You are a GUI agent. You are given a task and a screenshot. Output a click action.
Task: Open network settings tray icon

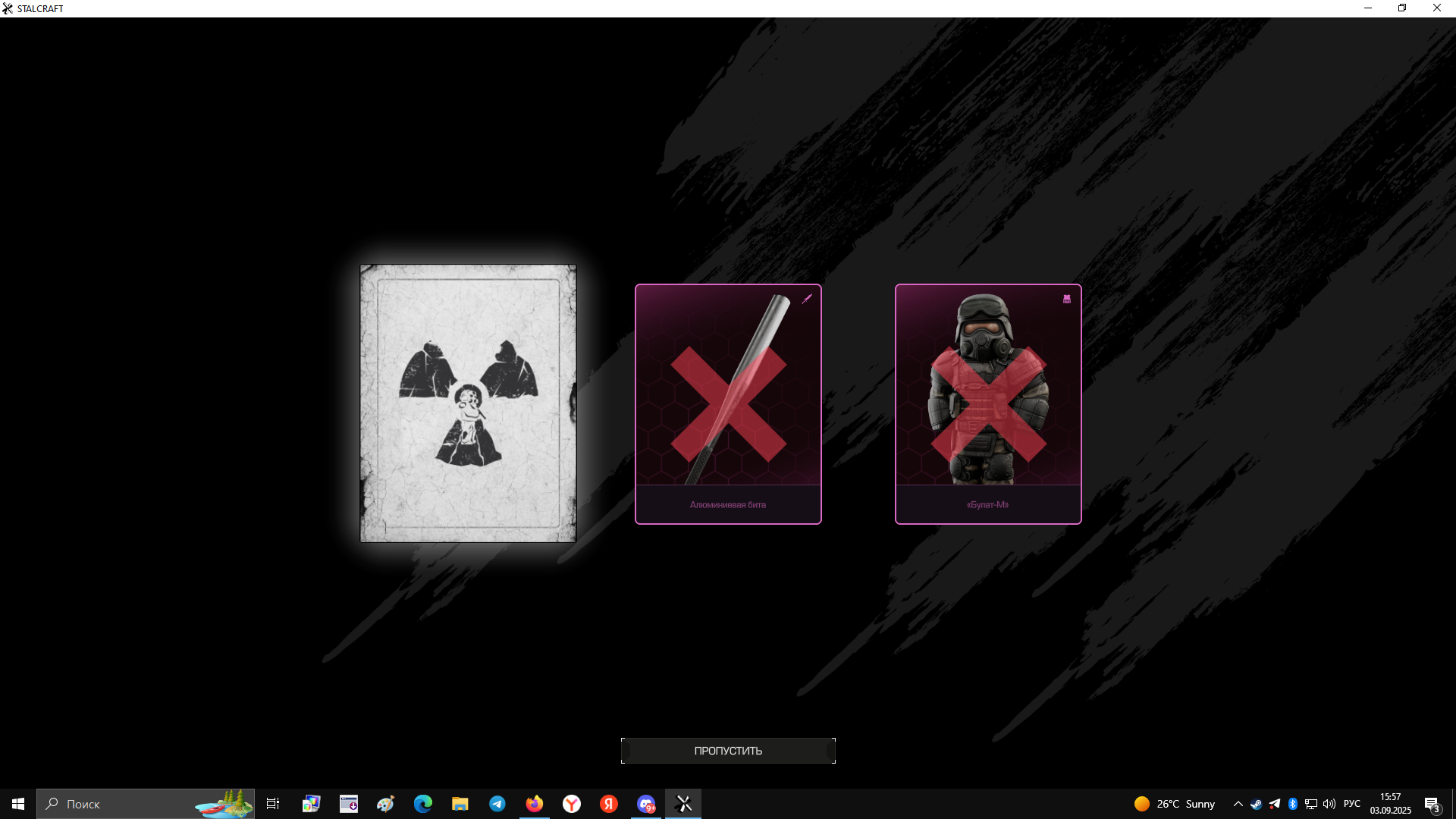coord(1311,804)
